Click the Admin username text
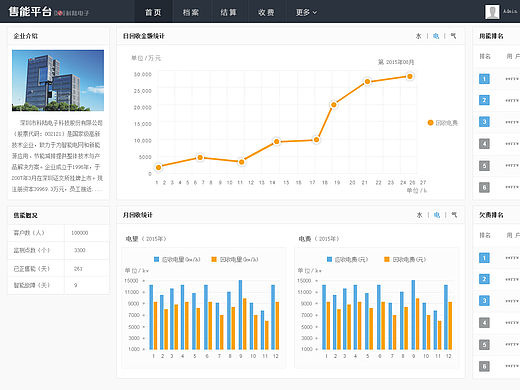 coord(510,11)
